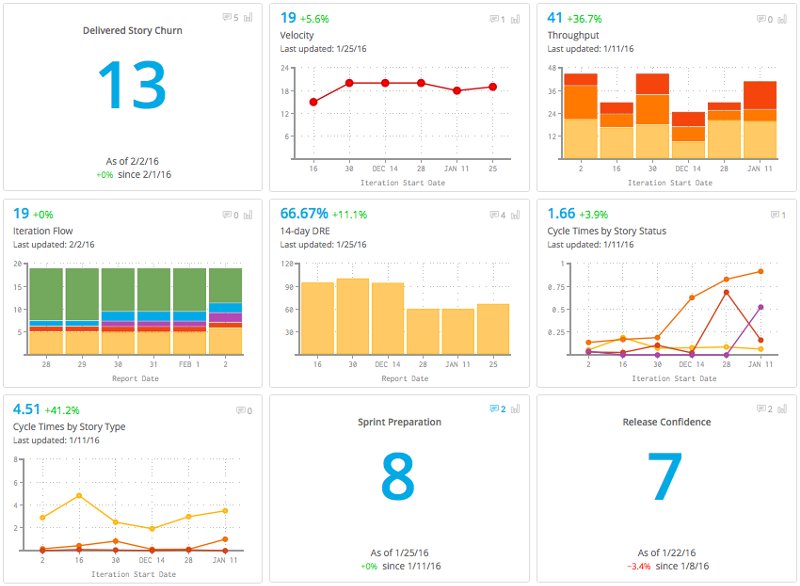The image size is (800, 586).
Task: Open comments on Cycle Times by Story Type
Action: pyautogui.click(x=244, y=411)
